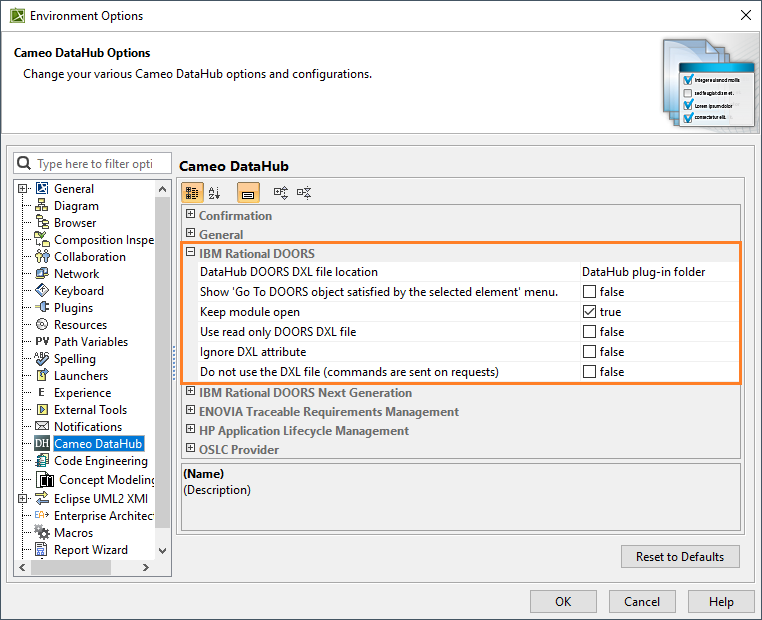Tick the Ignore DXL attribute checkbox
This screenshot has width=762, height=620.
[x=590, y=352]
